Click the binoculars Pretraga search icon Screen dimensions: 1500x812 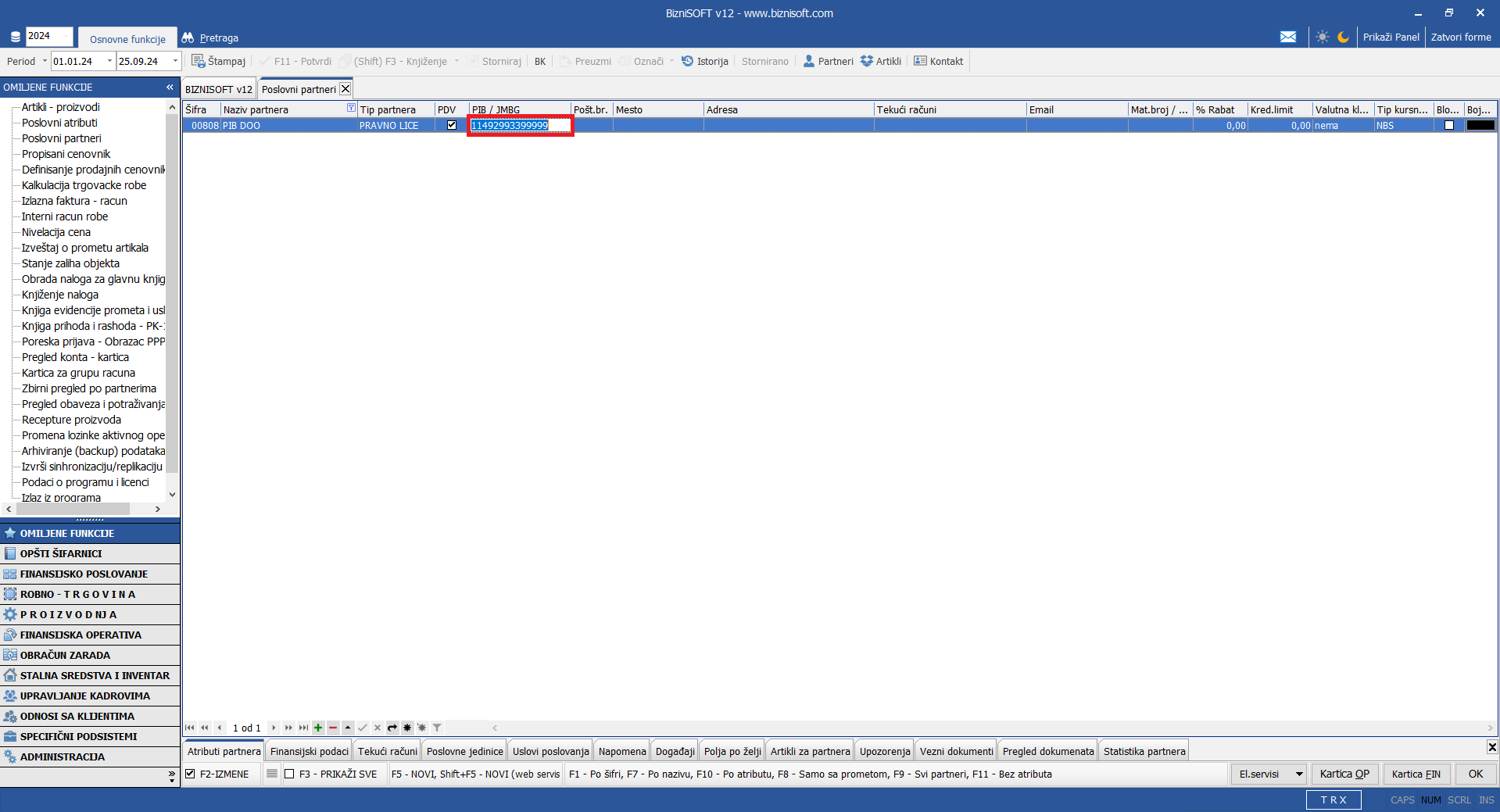pyautogui.click(x=188, y=38)
